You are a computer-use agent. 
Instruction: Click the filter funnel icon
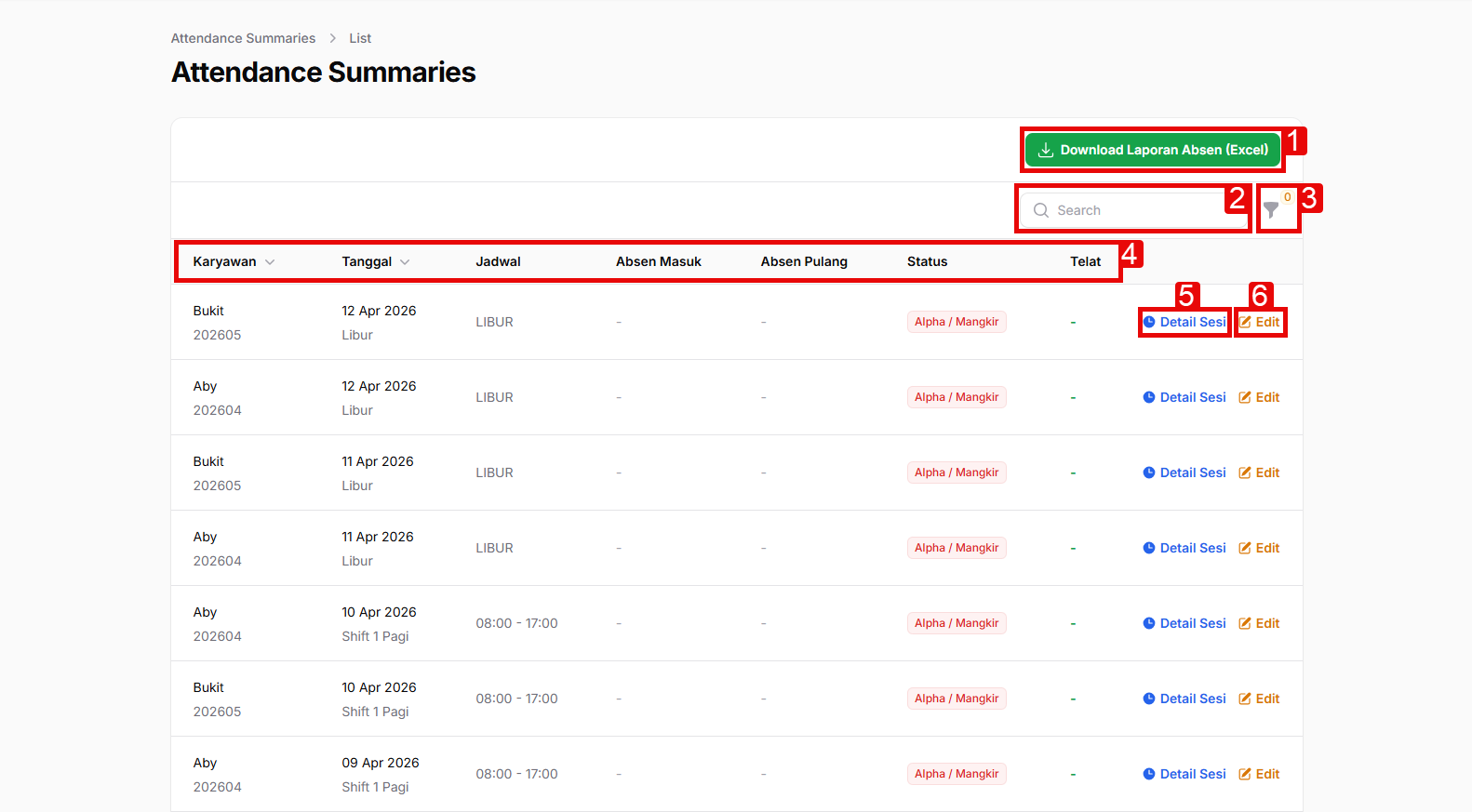tap(1271, 210)
